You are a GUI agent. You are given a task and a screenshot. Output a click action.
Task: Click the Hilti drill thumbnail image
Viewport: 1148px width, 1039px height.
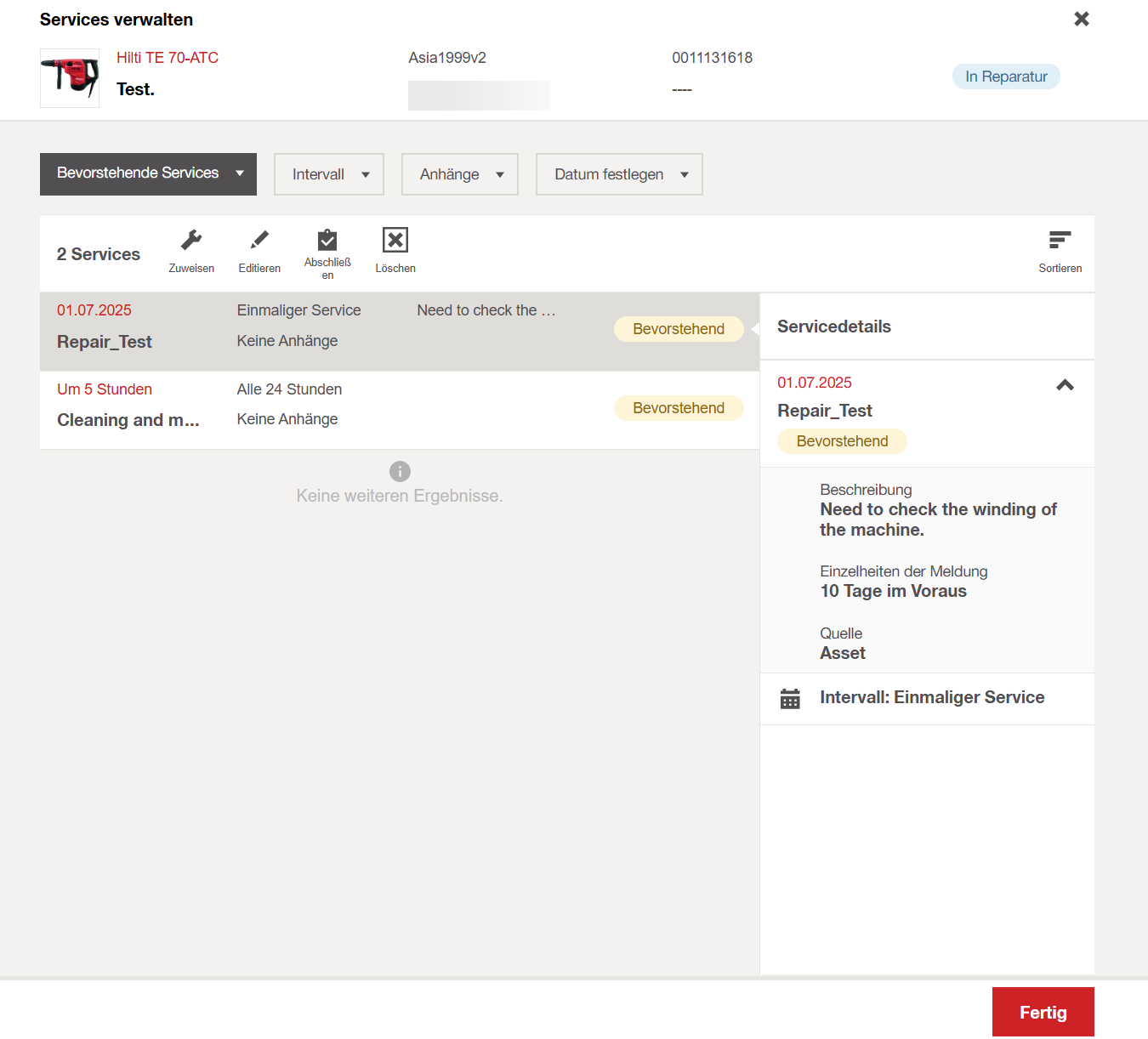(x=70, y=78)
